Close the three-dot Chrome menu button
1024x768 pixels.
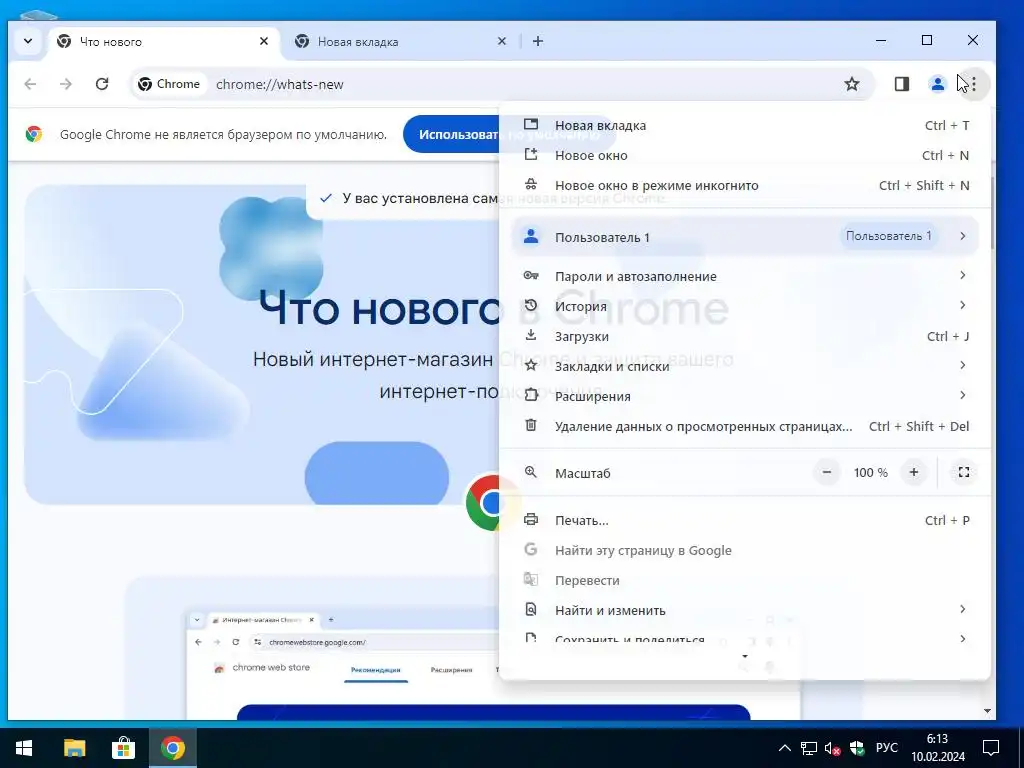pyautogui.click(x=974, y=84)
